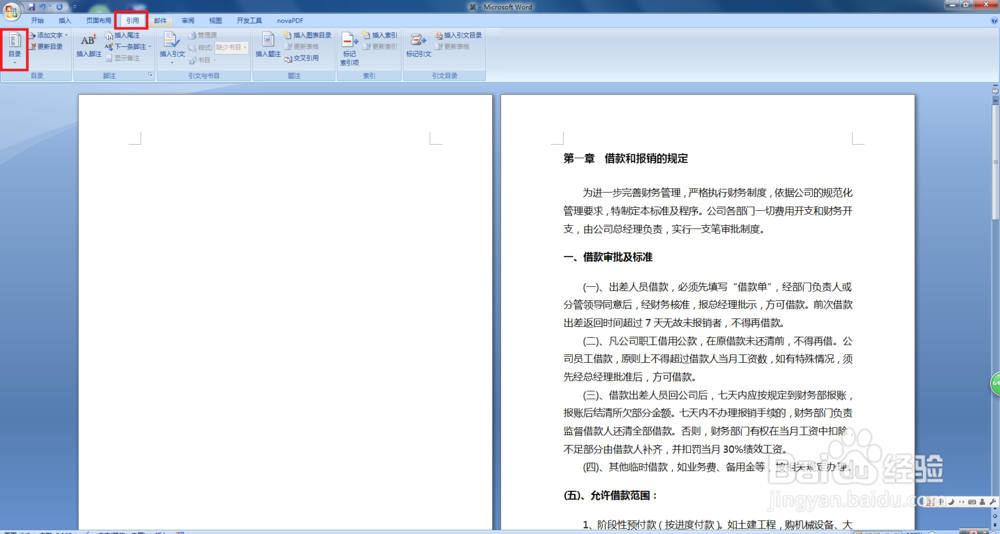Click 交叉引用 cross-reference

(302, 58)
